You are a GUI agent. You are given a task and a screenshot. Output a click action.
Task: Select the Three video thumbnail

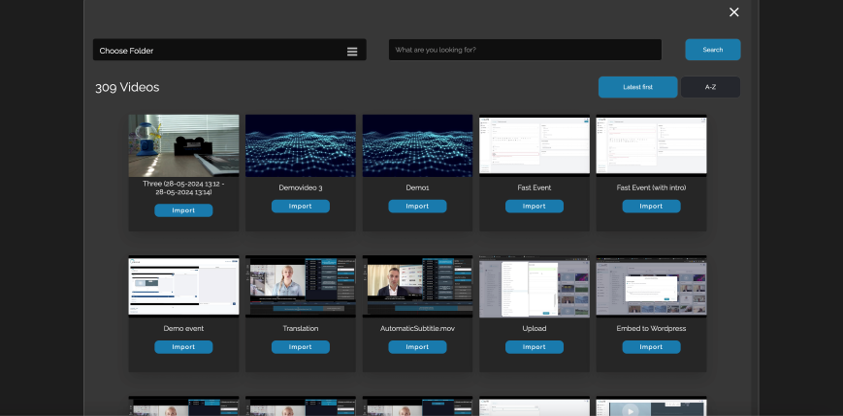click(x=183, y=145)
